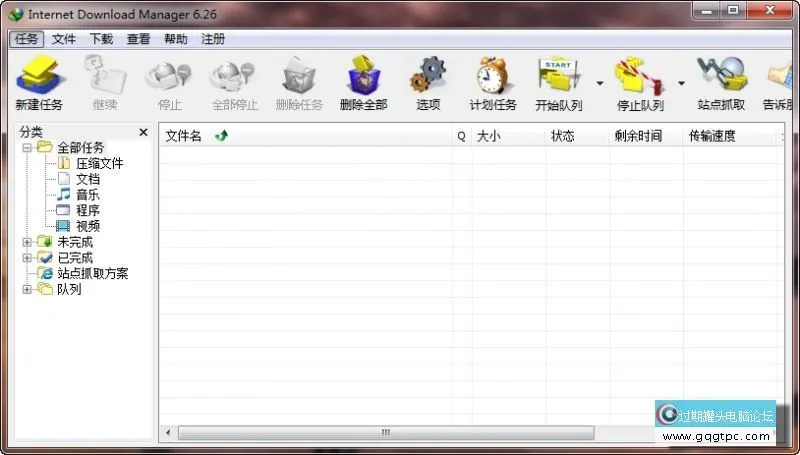Select 站点抓取方案 item in category tree
This screenshot has width=800, height=455.
coord(92,273)
